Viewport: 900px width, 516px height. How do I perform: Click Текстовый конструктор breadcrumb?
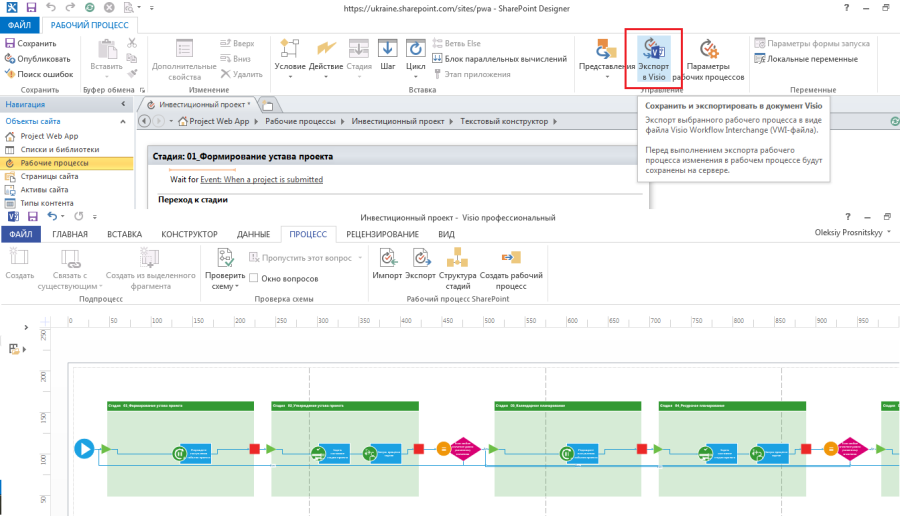[504, 121]
